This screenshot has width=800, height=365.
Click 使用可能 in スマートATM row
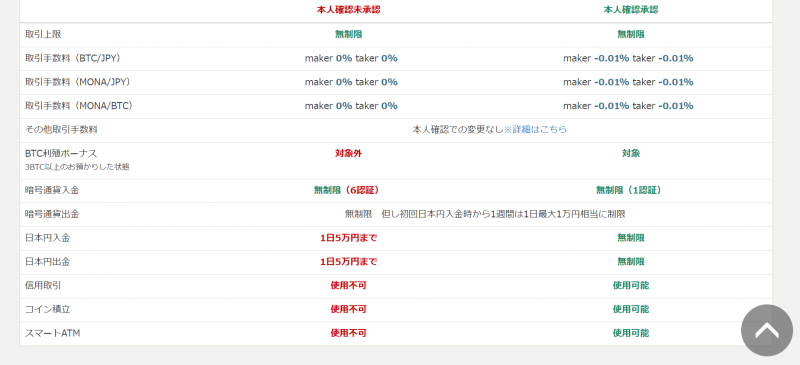coord(631,333)
